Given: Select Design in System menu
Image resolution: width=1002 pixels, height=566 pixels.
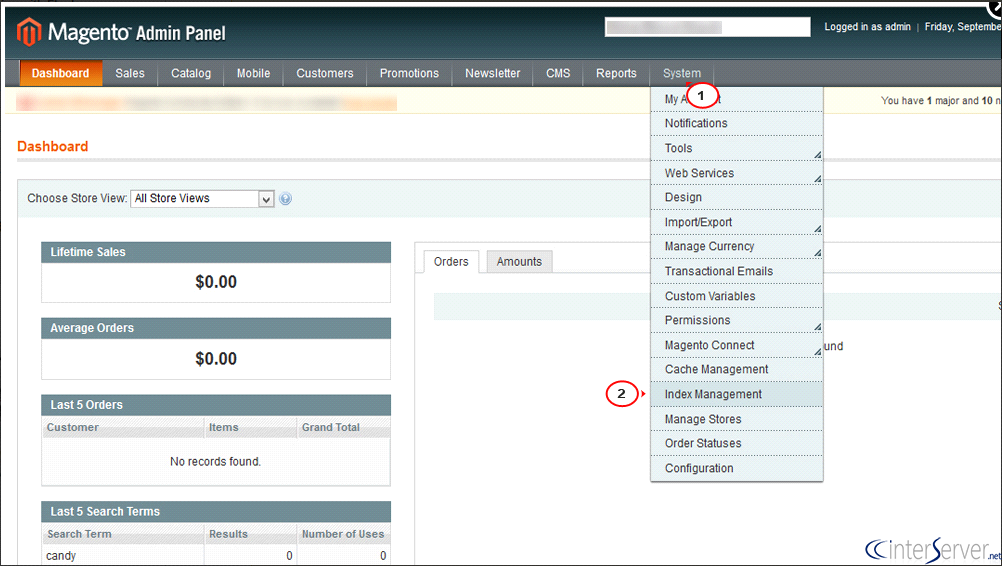Looking at the screenshot, I should pos(737,197).
